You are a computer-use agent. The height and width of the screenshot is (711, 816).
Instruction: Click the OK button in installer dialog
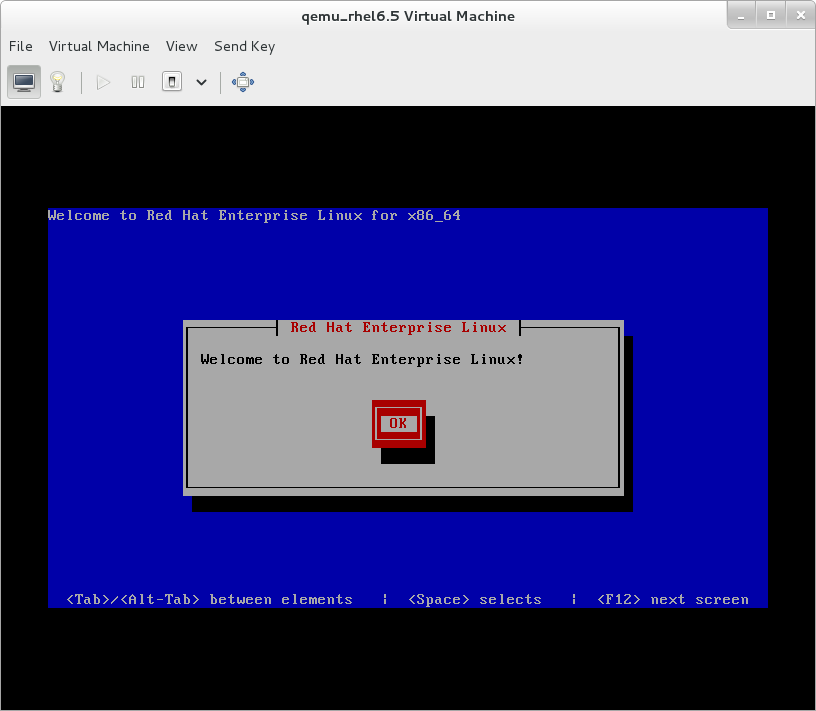[x=399, y=424]
